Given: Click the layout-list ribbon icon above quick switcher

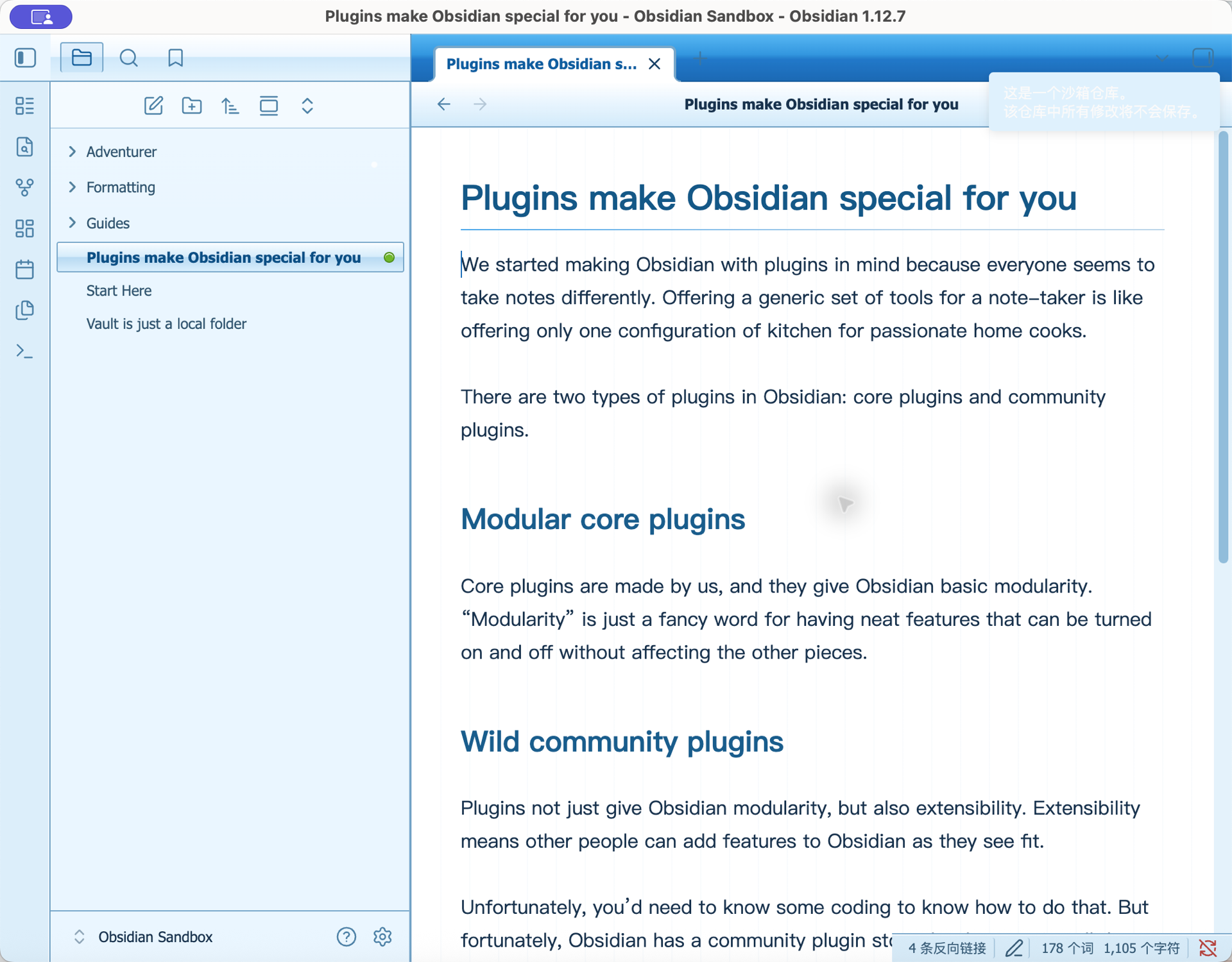Looking at the screenshot, I should click(x=24, y=106).
